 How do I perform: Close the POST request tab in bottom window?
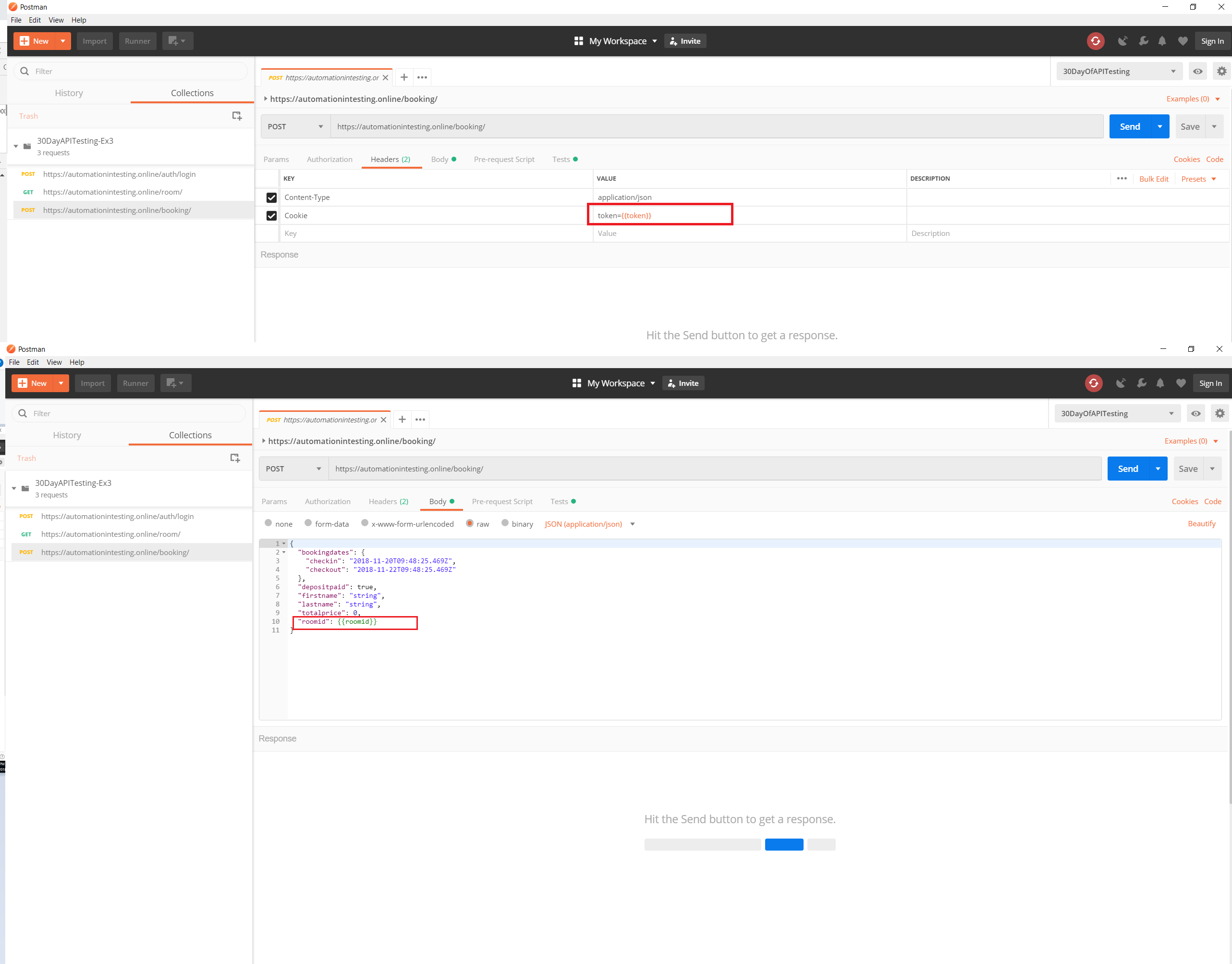(384, 420)
